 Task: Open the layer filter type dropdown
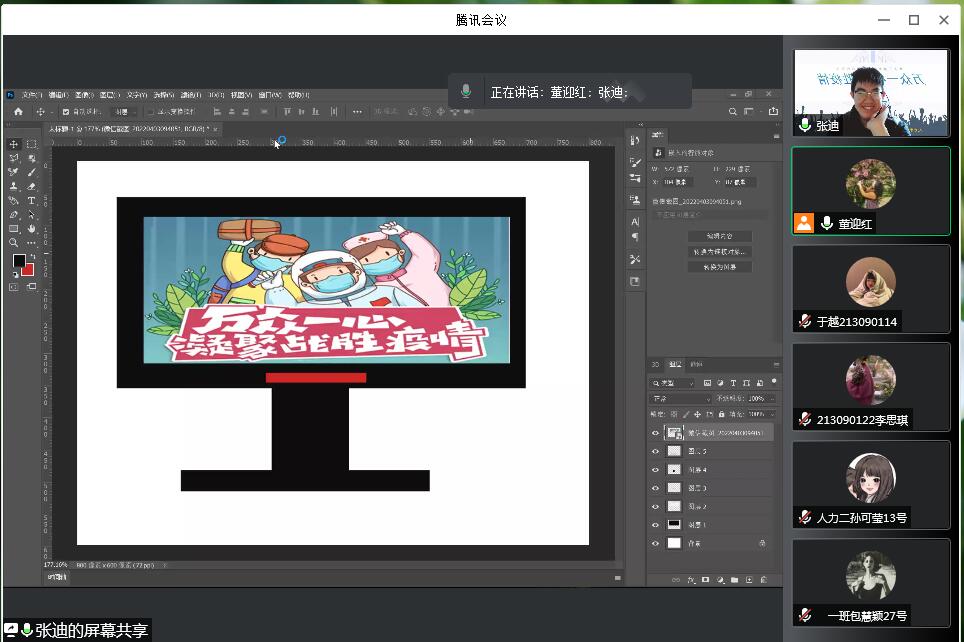tap(674, 383)
